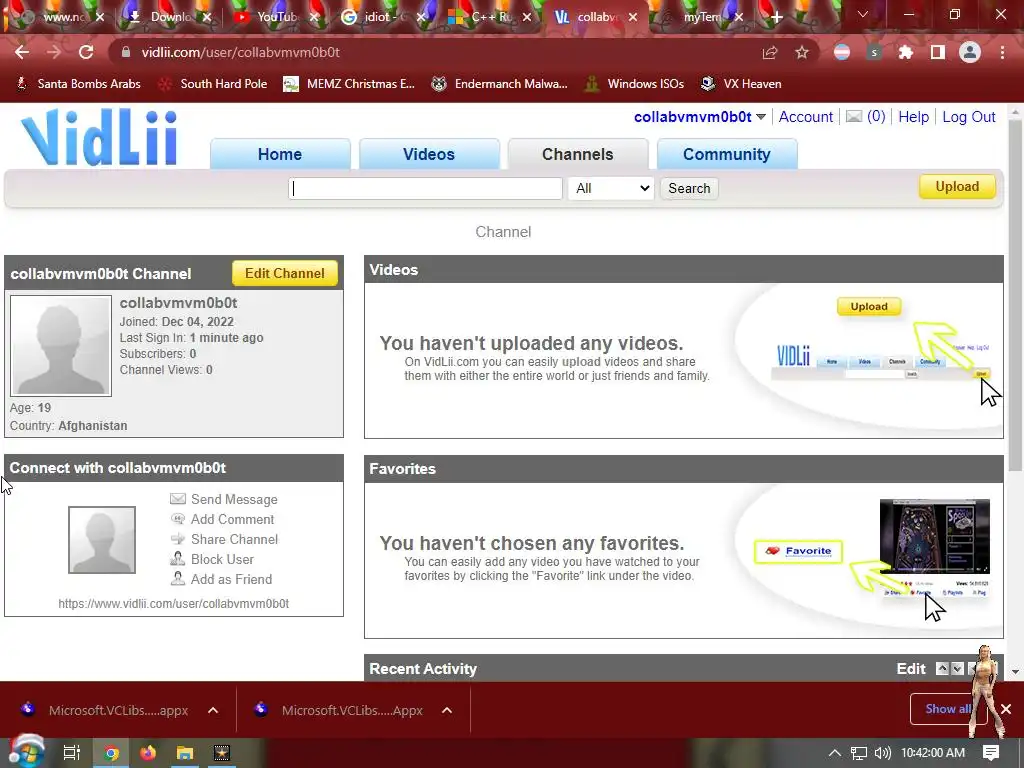Switch to the YouTube browser tab
The image size is (1024, 768).
pyautogui.click(x=274, y=17)
